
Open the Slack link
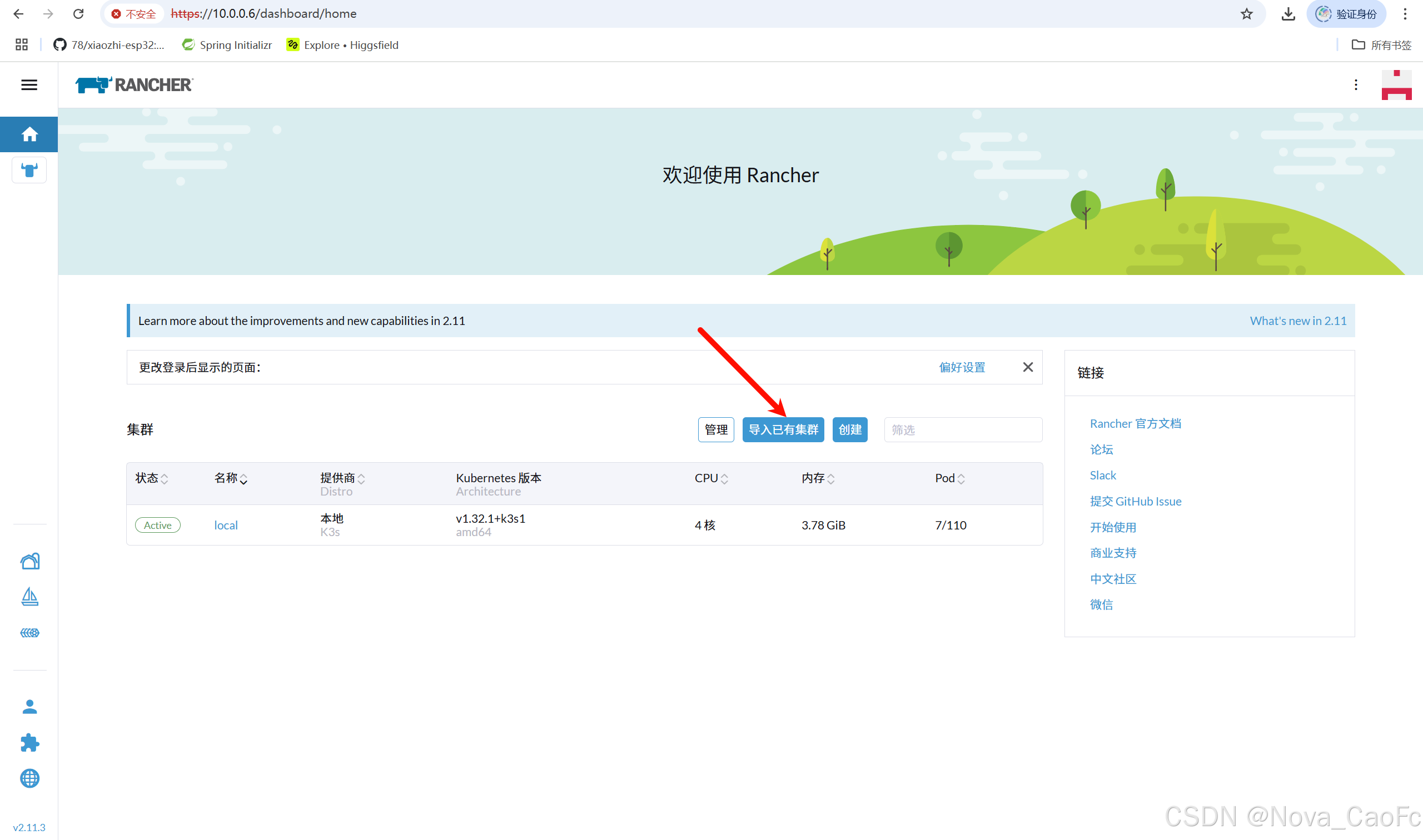coord(1102,476)
